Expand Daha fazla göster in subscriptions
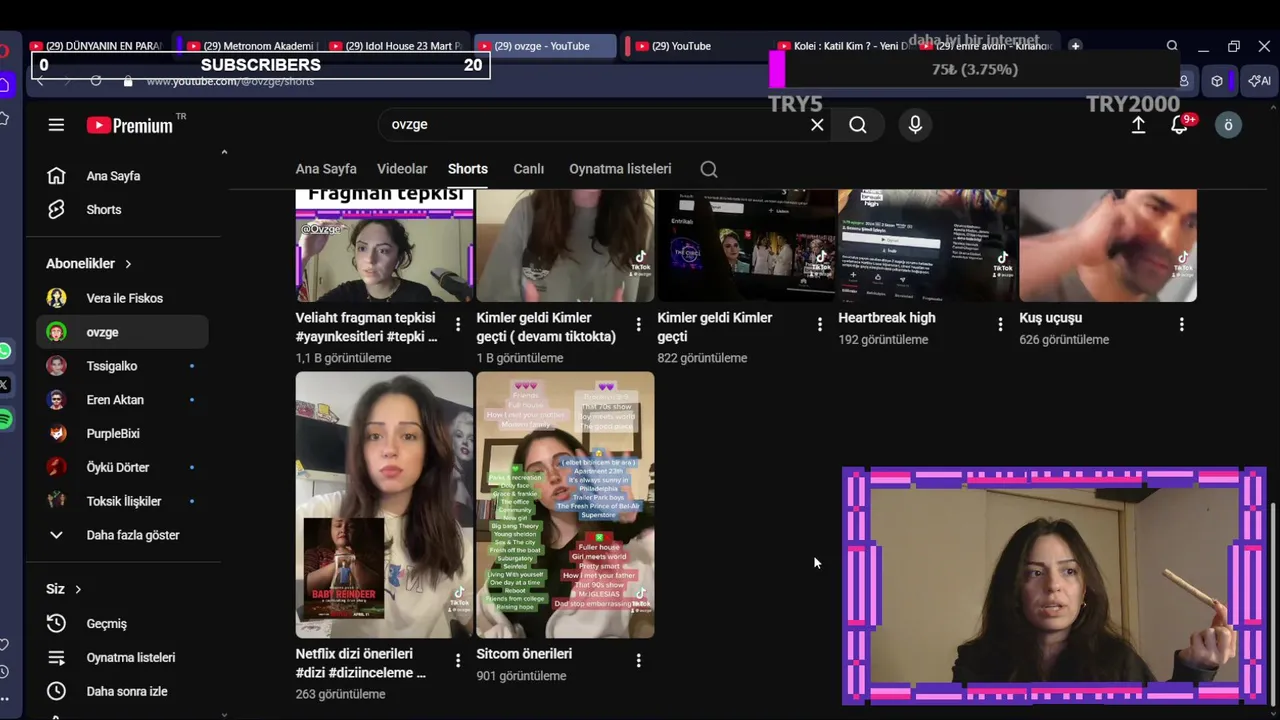 [x=122, y=535]
